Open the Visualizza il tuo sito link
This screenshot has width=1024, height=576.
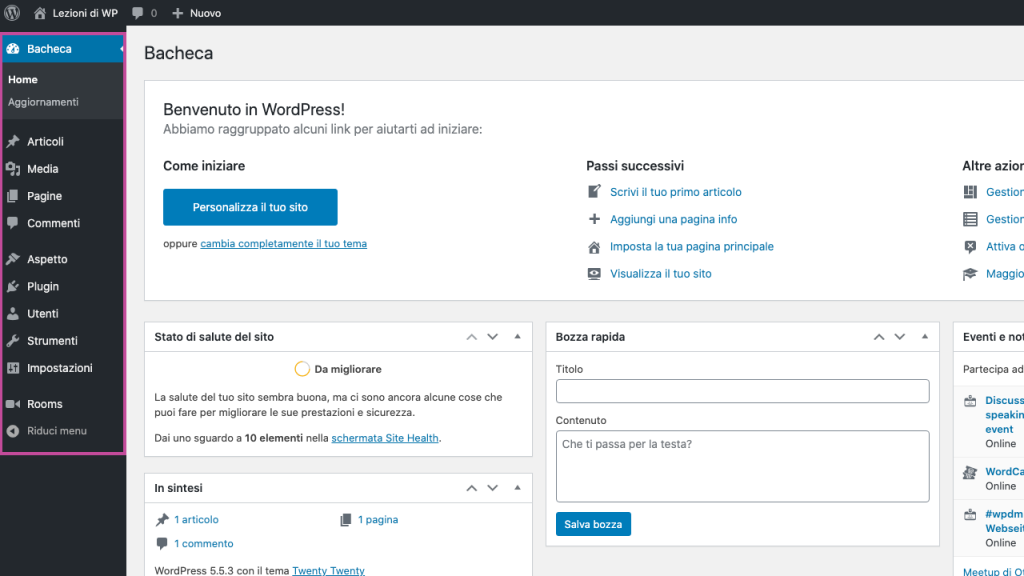tap(660, 274)
